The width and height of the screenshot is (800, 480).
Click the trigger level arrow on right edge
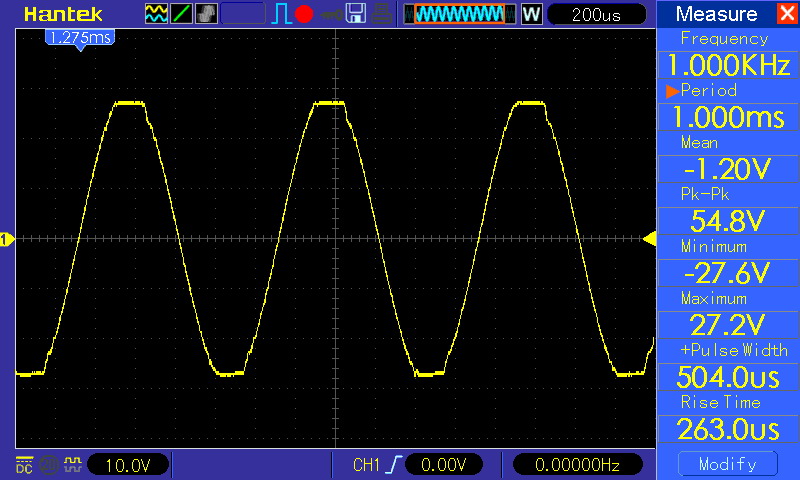[x=649, y=238]
